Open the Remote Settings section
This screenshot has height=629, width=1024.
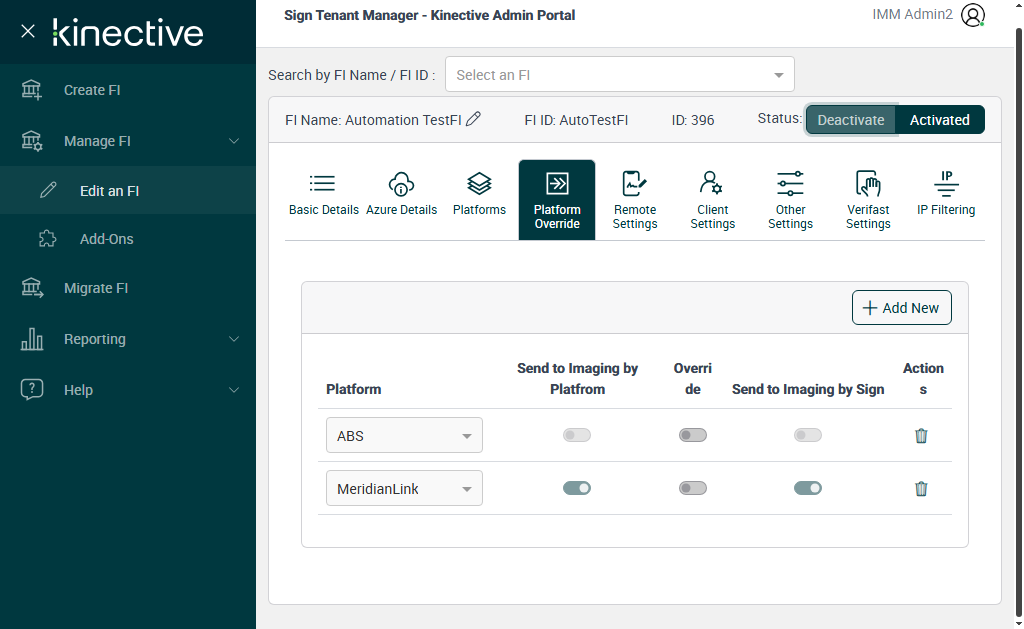[635, 200]
